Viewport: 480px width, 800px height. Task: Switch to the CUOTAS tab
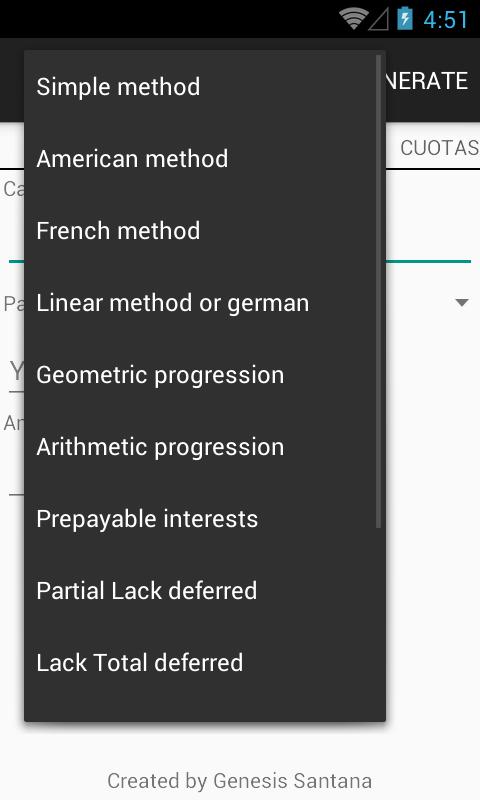click(439, 148)
